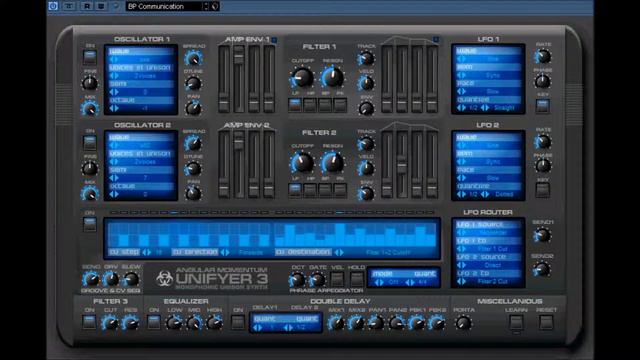Click the Amp Env 2 second fader
Image resolution: width=640 pixels, height=360 pixels.
pos(239,140)
